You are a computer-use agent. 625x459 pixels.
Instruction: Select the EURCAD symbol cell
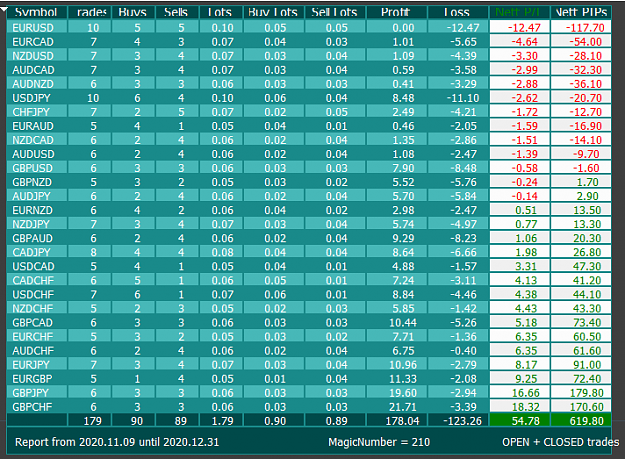(37, 42)
